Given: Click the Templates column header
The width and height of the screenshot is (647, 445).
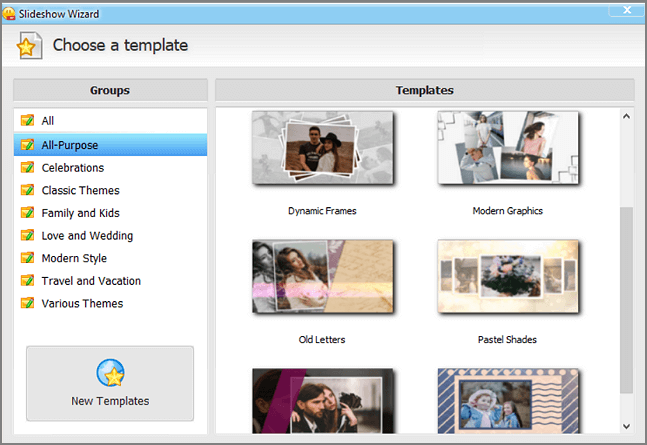Looking at the screenshot, I should point(425,90).
